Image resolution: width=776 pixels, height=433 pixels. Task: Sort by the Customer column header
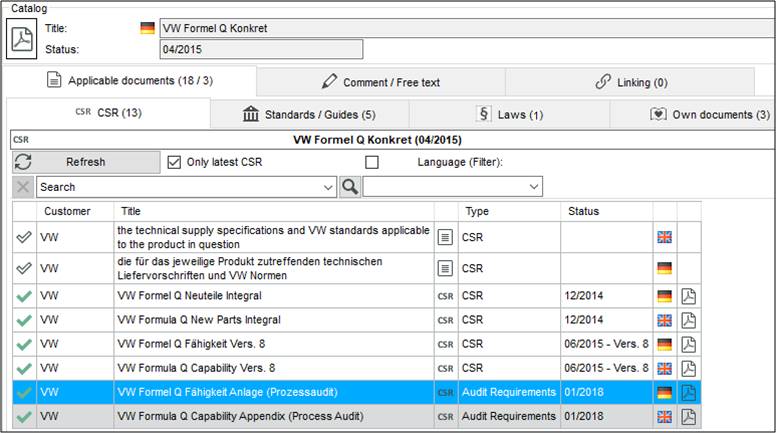pyautogui.click(x=67, y=211)
